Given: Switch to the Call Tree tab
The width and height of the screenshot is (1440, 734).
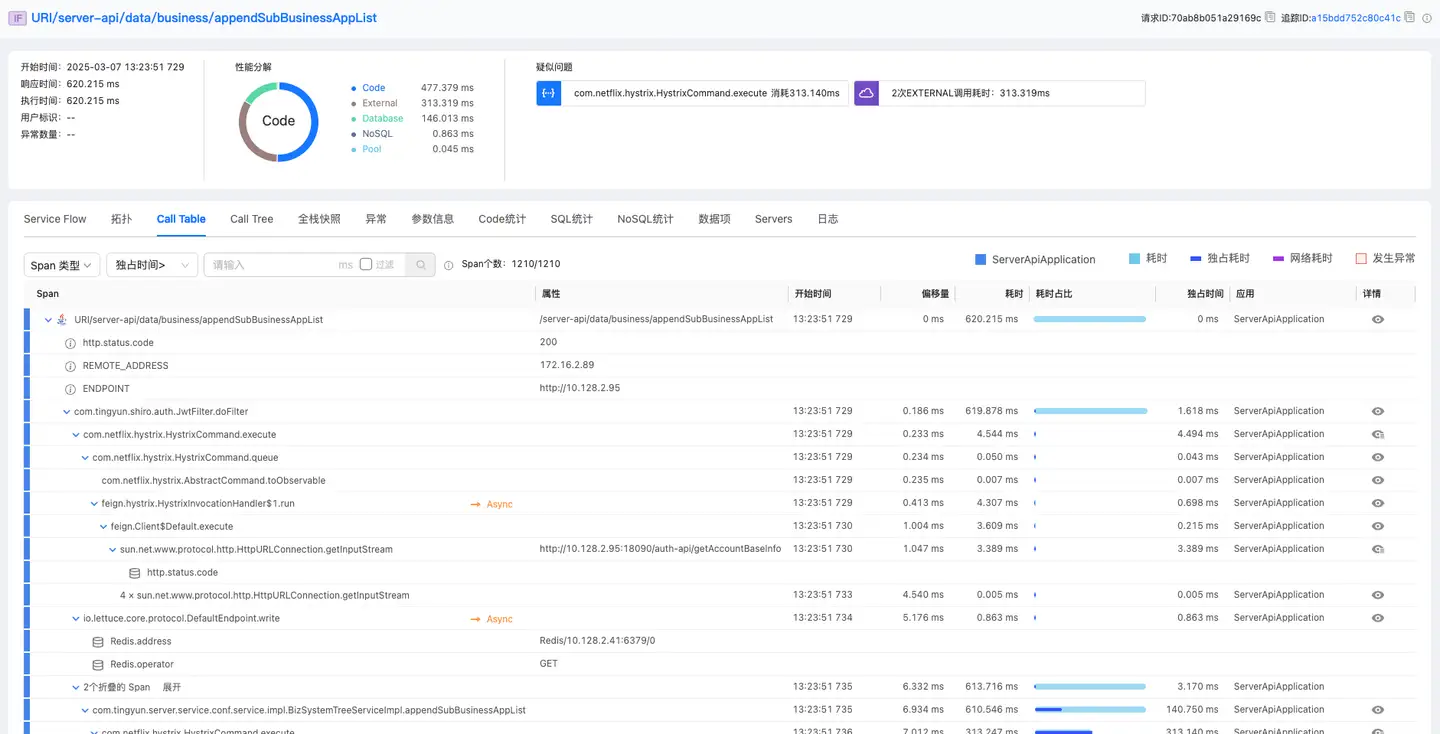Looking at the screenshot, I should point(251,219).
